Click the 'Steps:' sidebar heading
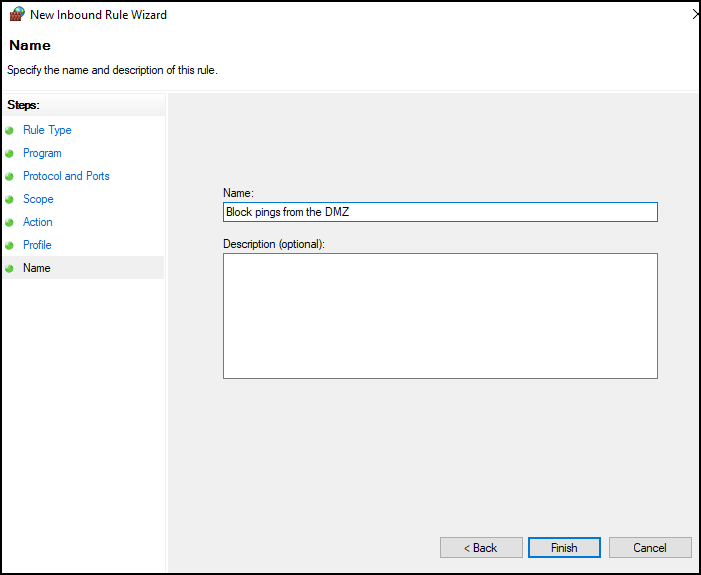The width and height of the screenshot is (701, 575). [23, 105]
